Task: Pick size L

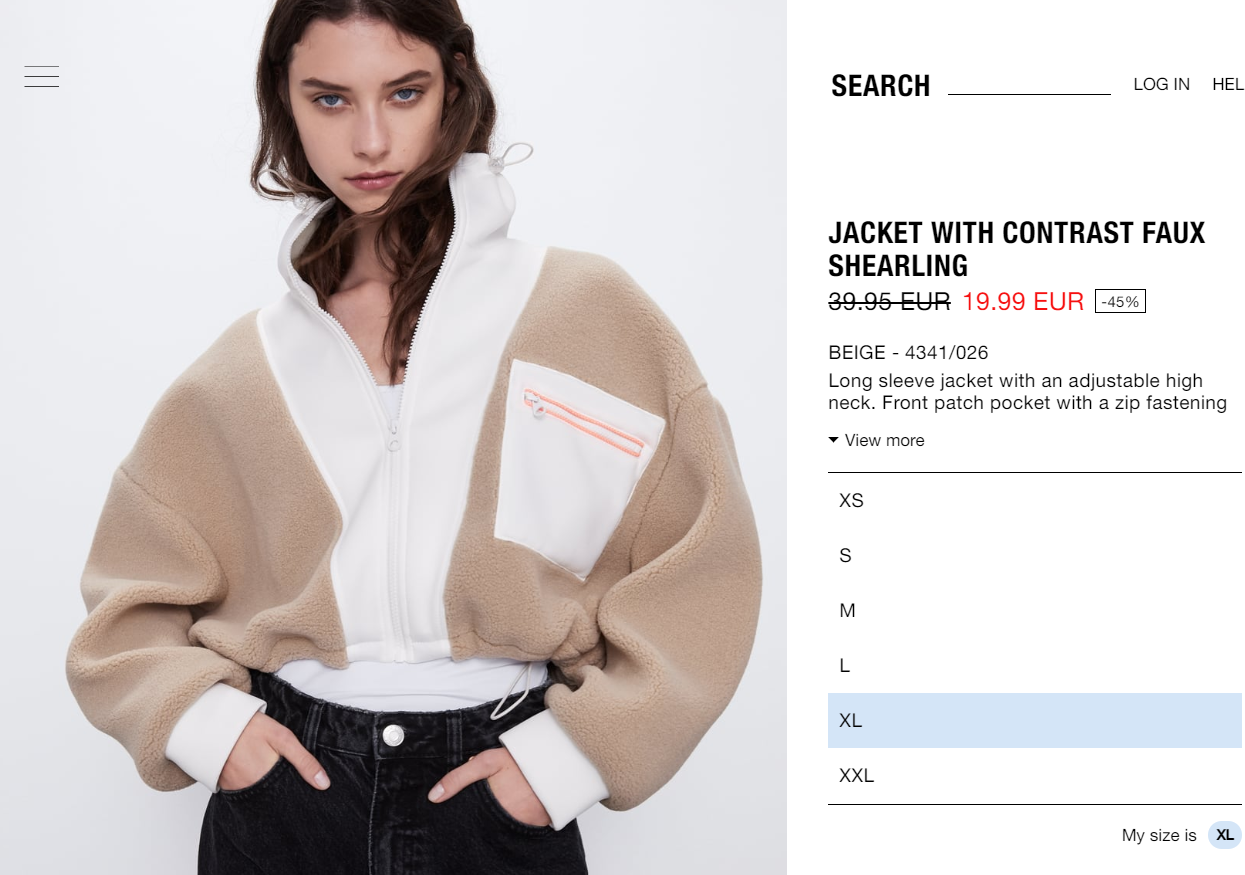Action: pyautogui.click(x=1035, y=666)
